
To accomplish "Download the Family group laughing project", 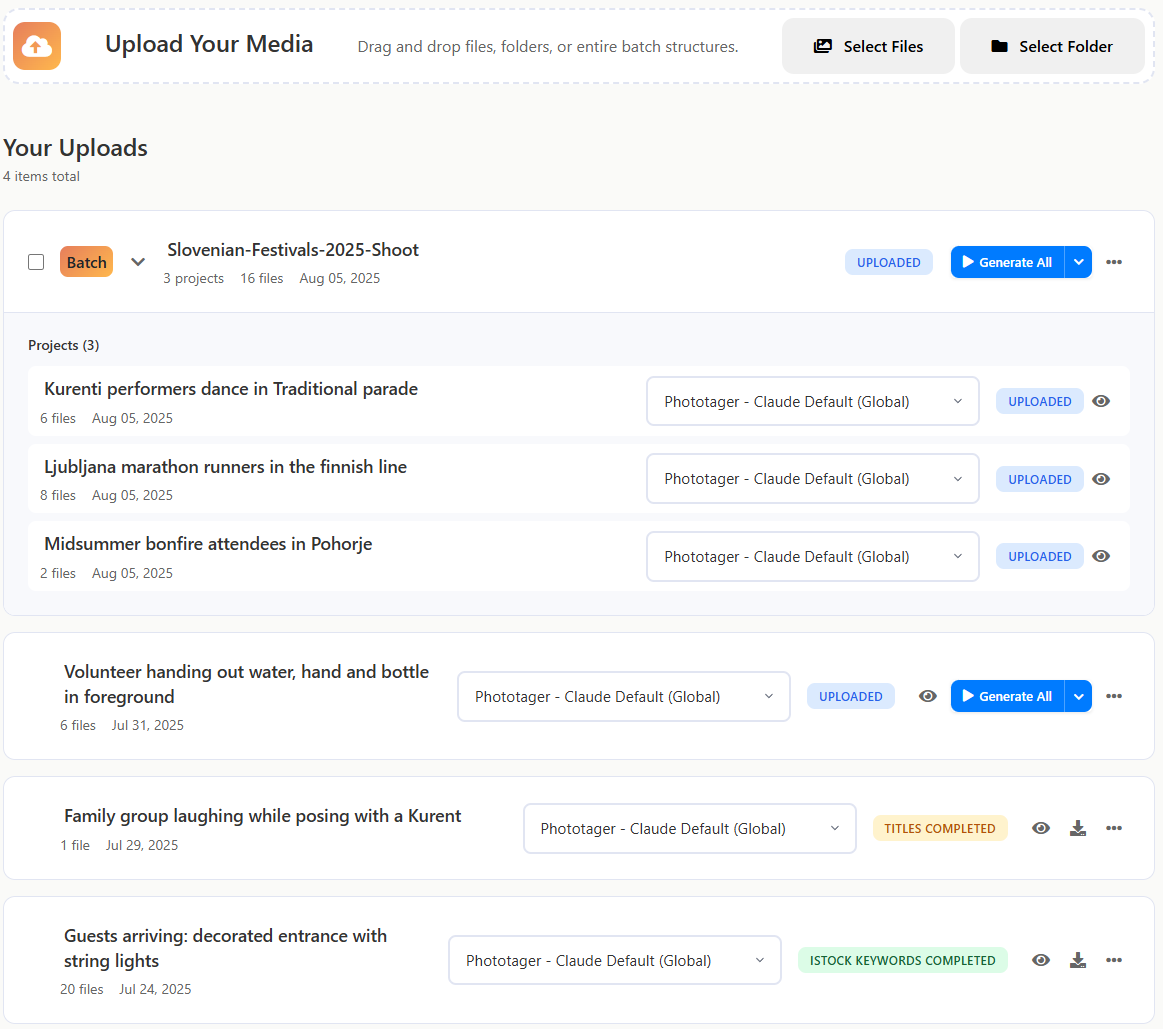I will pyautogui.click(x=1078, y=828).
